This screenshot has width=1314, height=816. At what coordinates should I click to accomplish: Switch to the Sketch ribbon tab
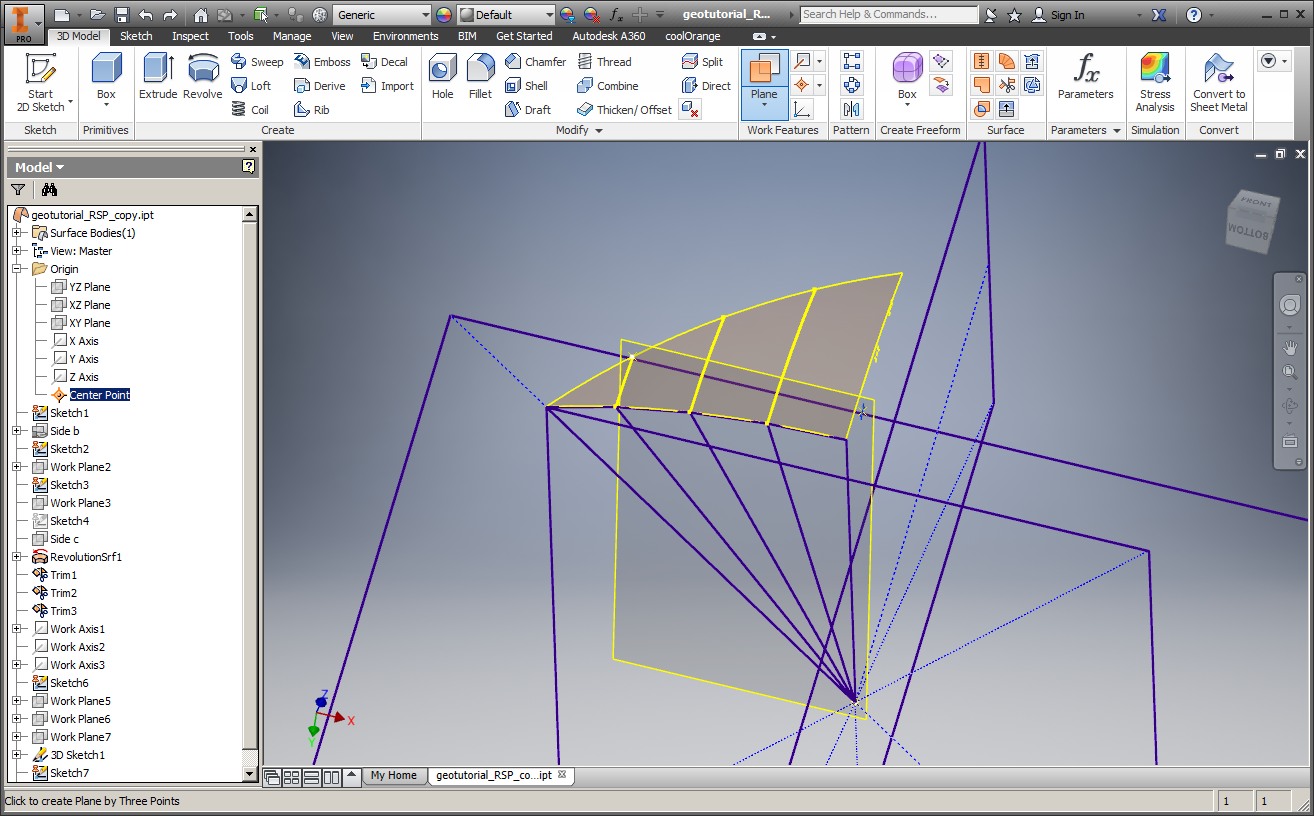click(x=137, y=36)
